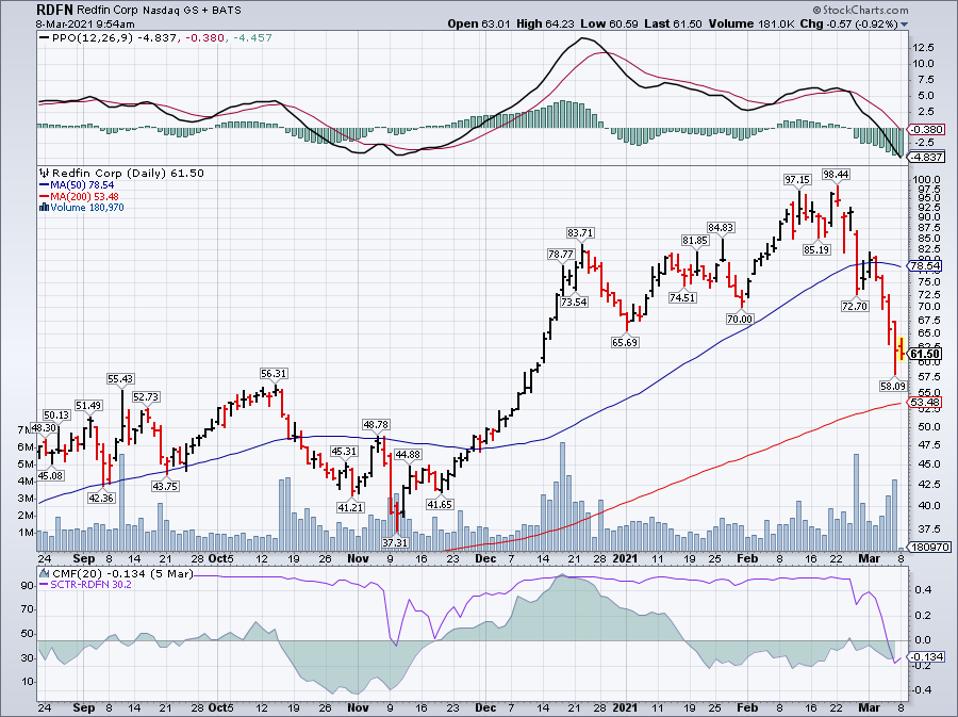The image size is (958, 717).
Task: Click the 78.77 December peak label
Action: pyautogui.click(x=561, y=253)
